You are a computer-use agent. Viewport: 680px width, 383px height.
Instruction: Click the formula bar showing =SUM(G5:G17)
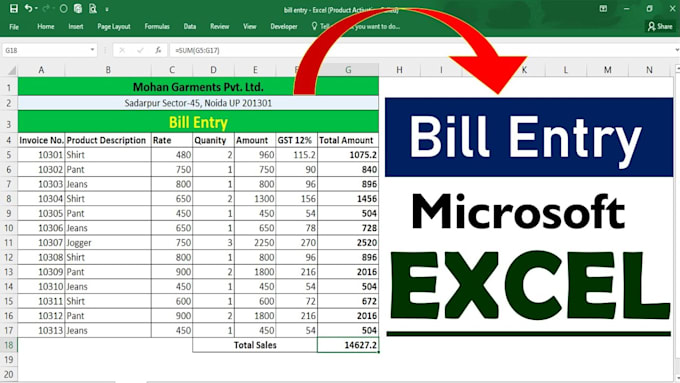[x=421, y=50]
